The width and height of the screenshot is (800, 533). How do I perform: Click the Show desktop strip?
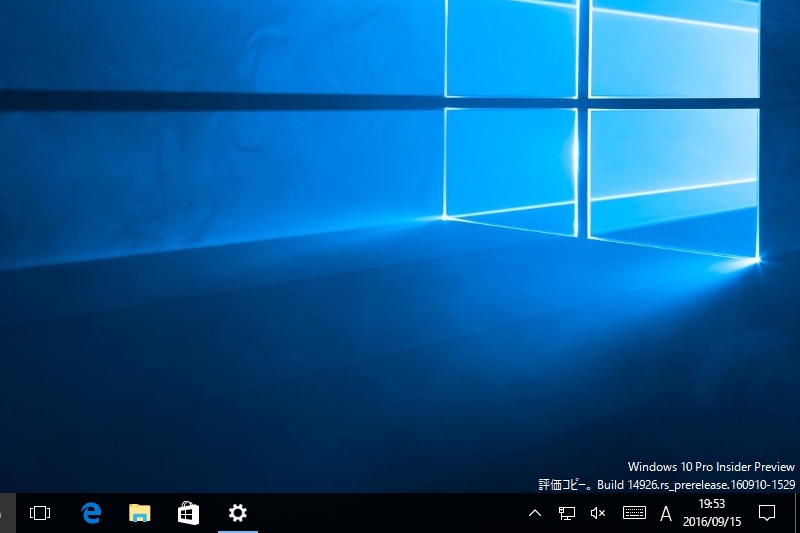tap(796, 513)
